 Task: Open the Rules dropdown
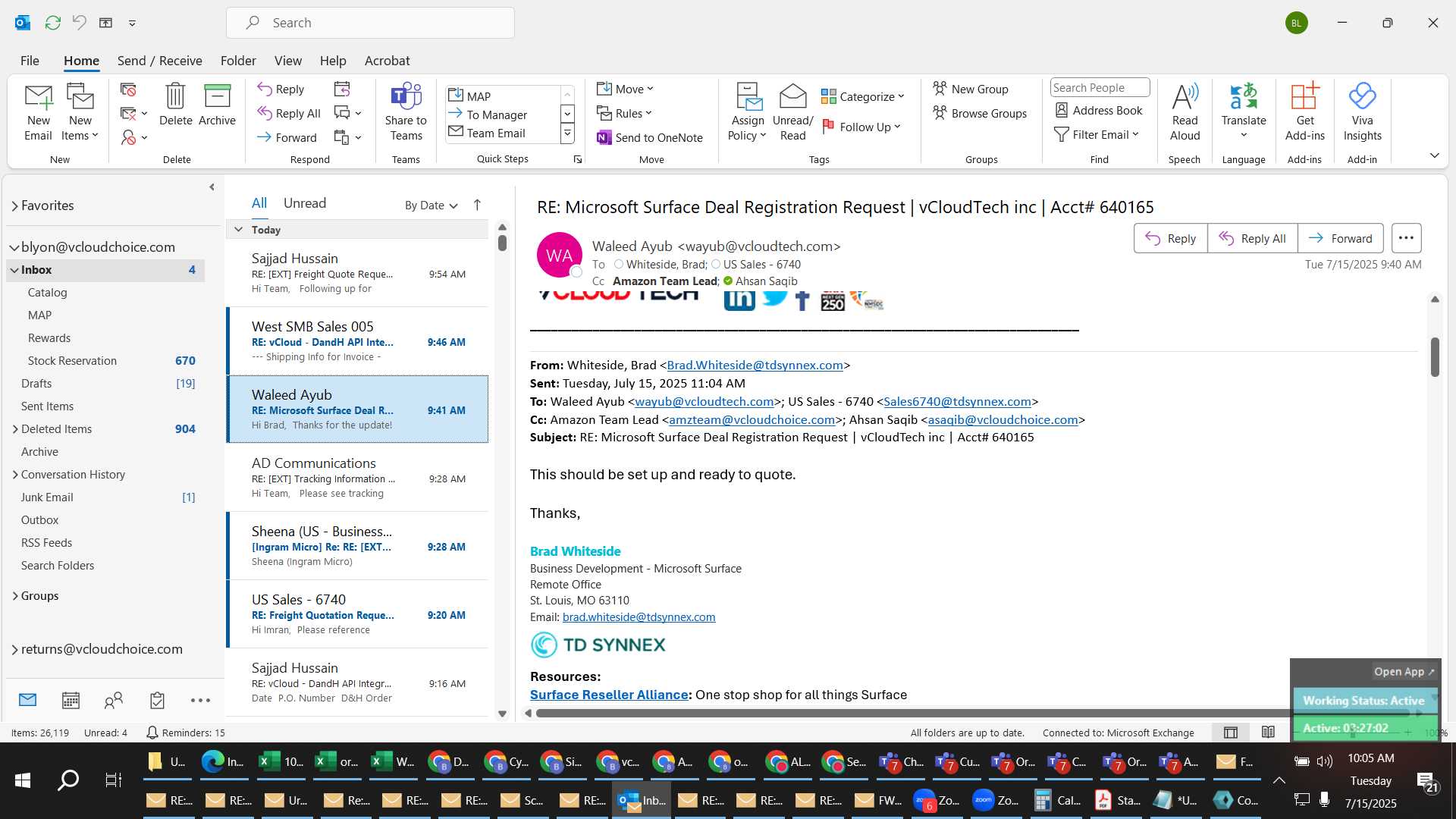click(x=624, y=113)
